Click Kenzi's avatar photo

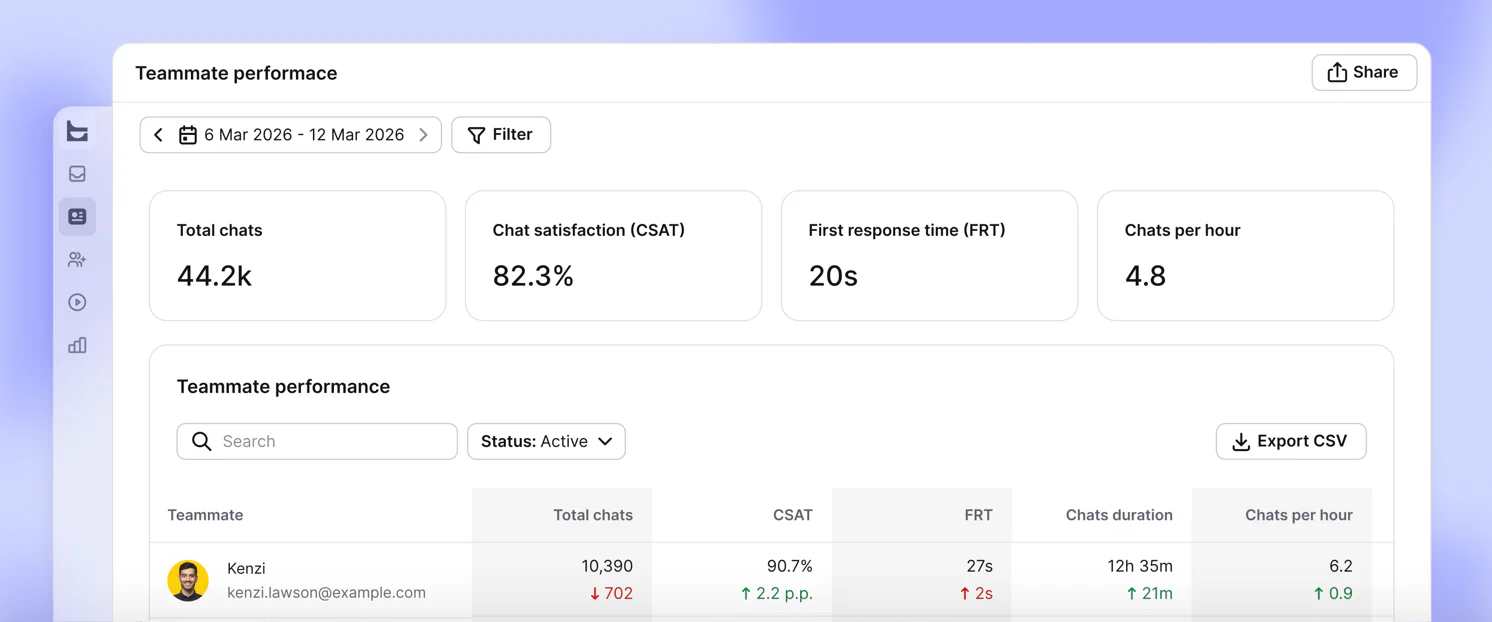point(188,581)
